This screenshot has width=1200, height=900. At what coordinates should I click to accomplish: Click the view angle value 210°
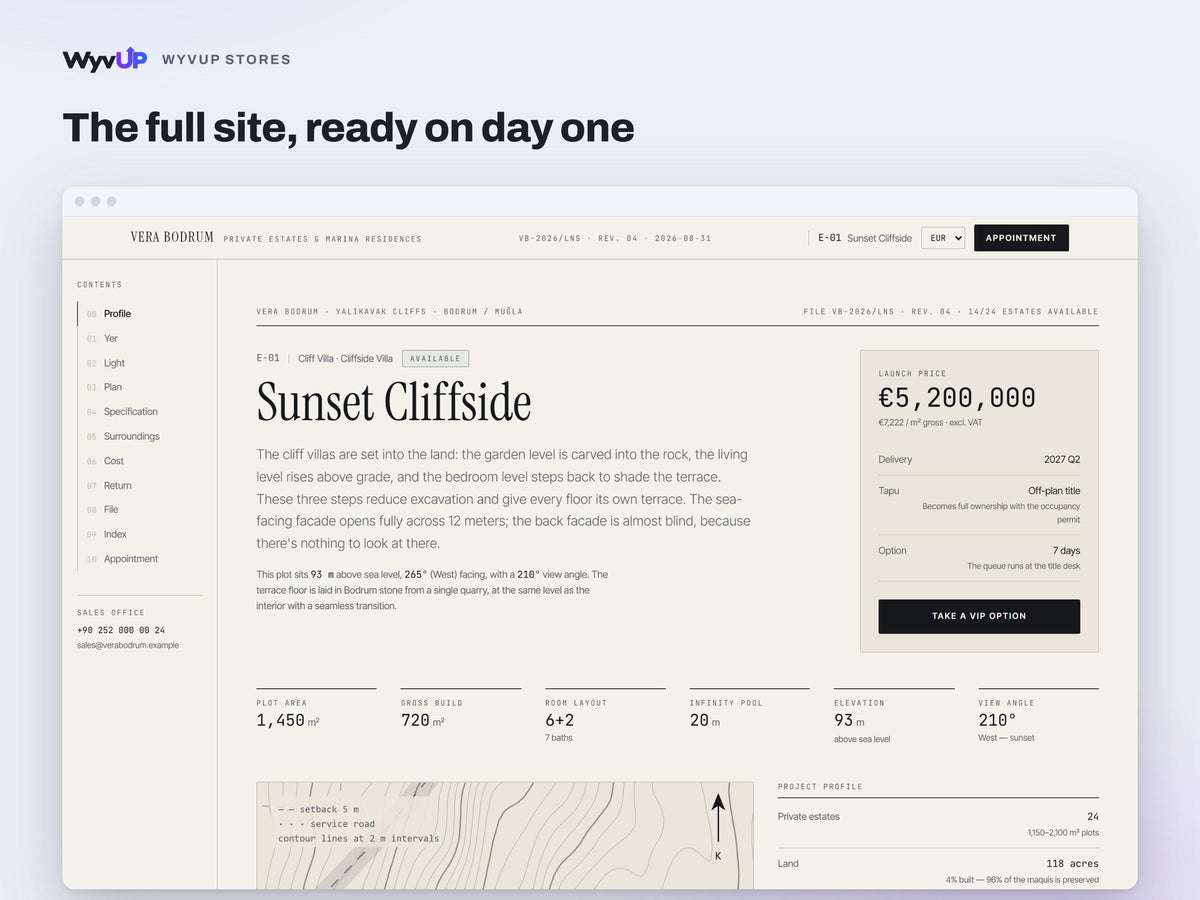(x=997, y=720)
